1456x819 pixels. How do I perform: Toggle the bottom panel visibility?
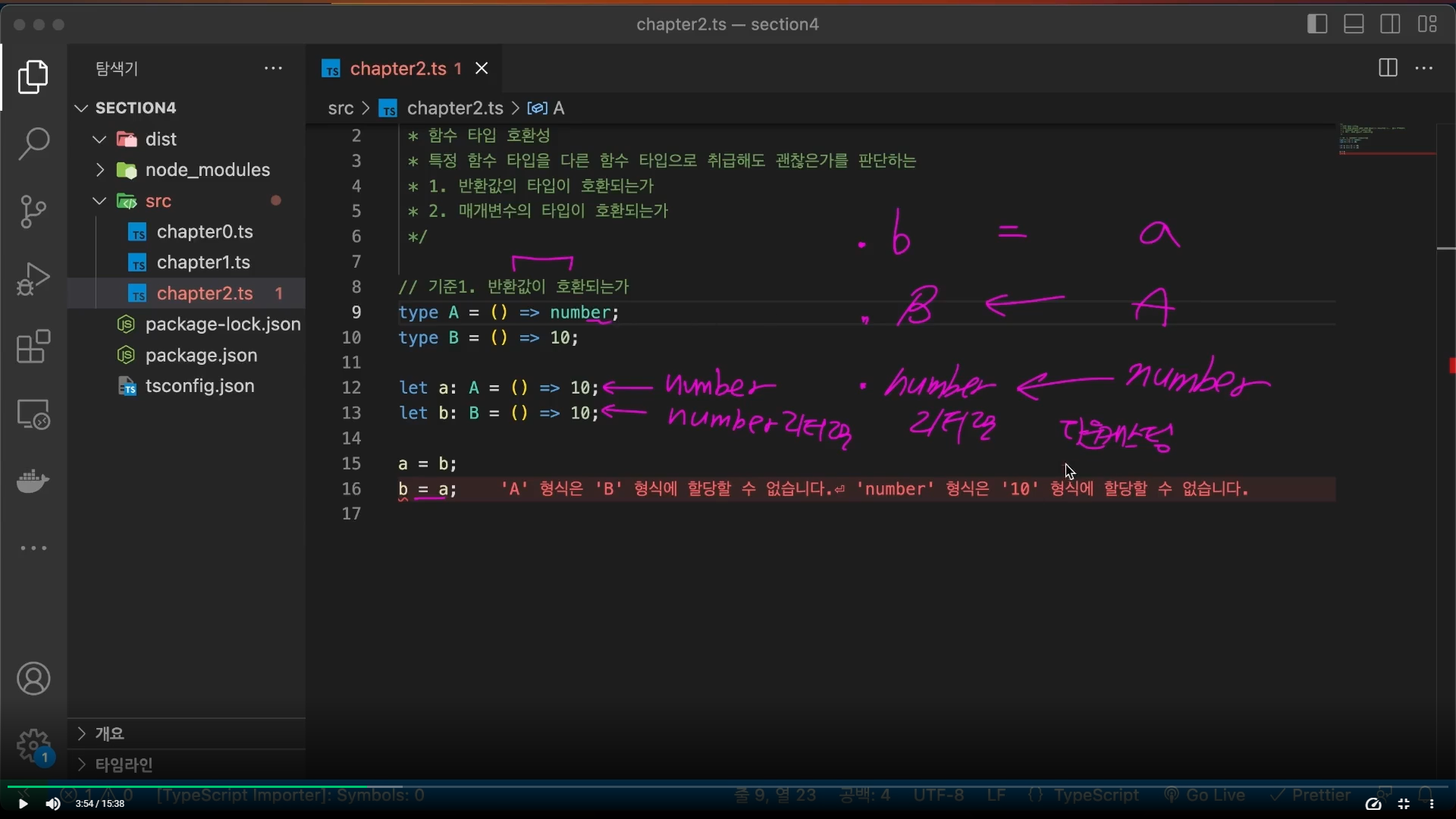tap(1354, 24)
